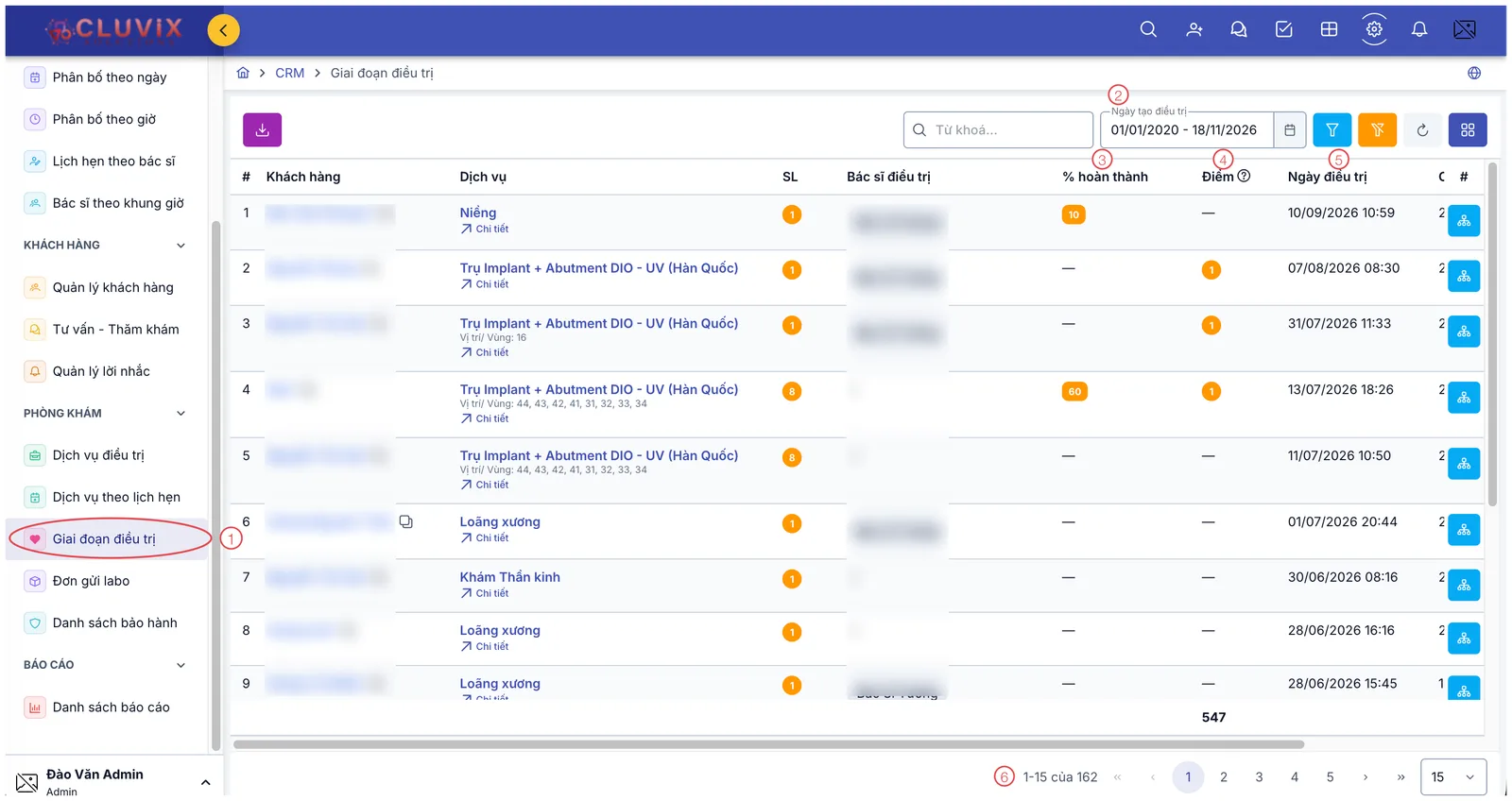Go to page 3 of results
Image resolution: width=1512 pixels, height=801 pixels.
[1259, 776]
